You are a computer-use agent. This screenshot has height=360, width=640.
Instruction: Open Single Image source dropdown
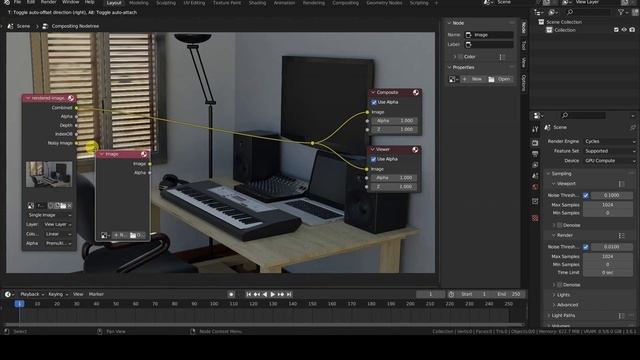[49, 215]
